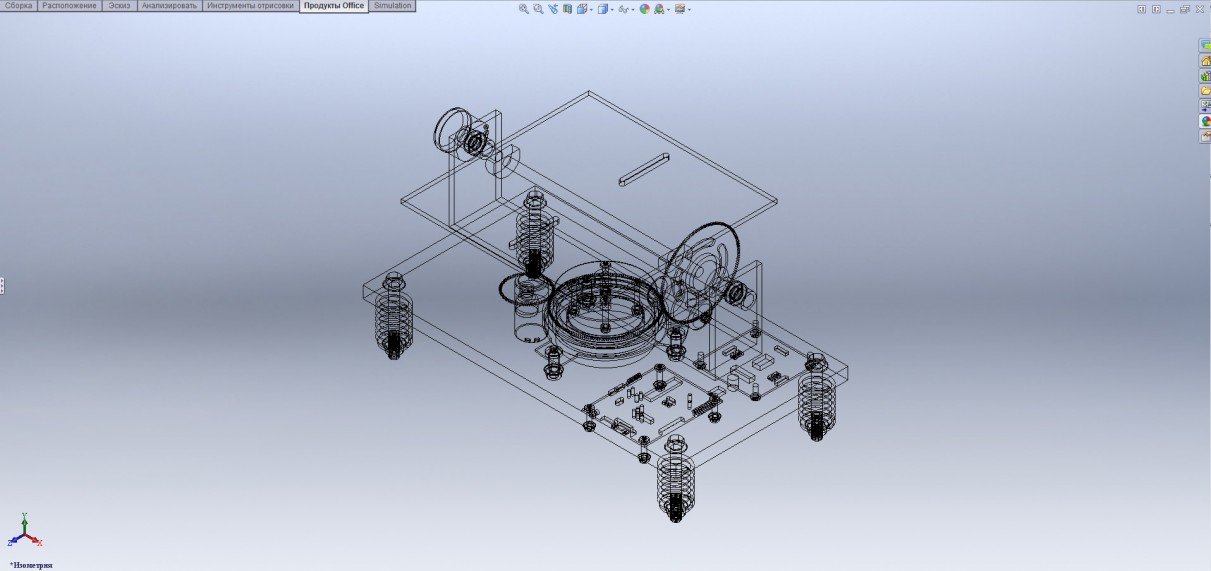Viewport: 1211px width, 571px height.
Task: Switch to the Эскиз tab
Action: tap(119, 6)
